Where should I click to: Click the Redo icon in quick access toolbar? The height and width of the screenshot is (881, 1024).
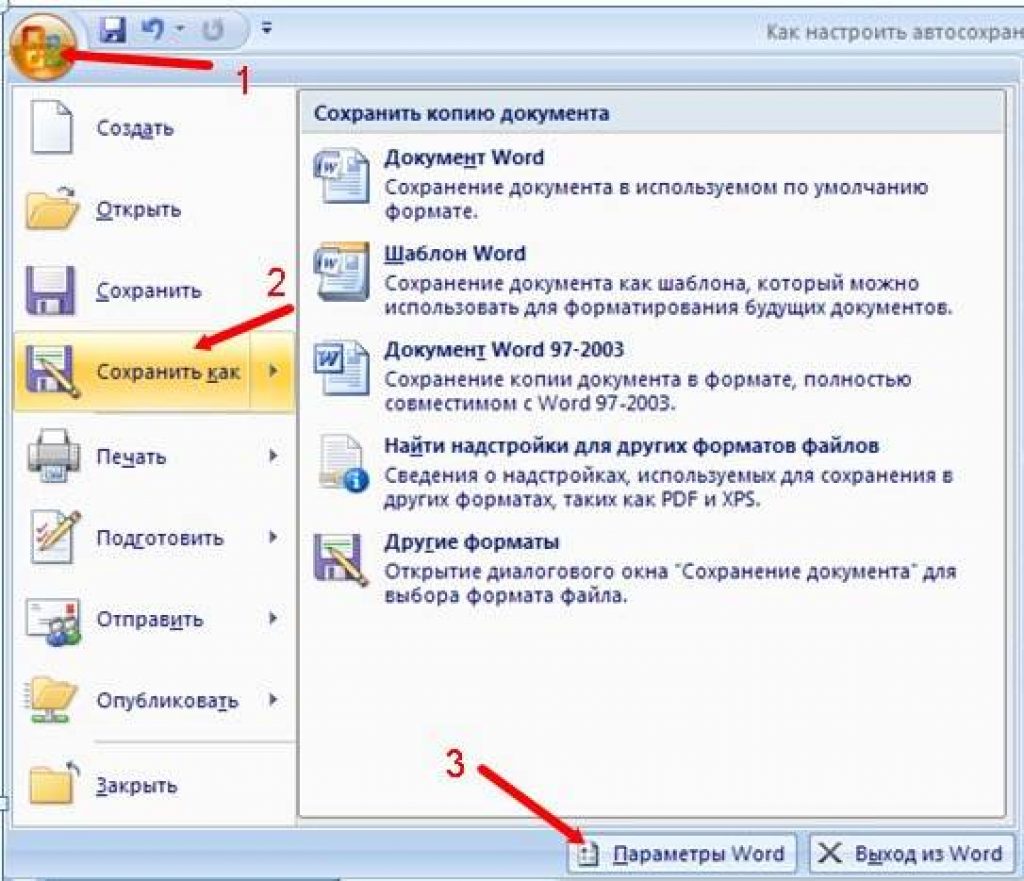[213, 29]
